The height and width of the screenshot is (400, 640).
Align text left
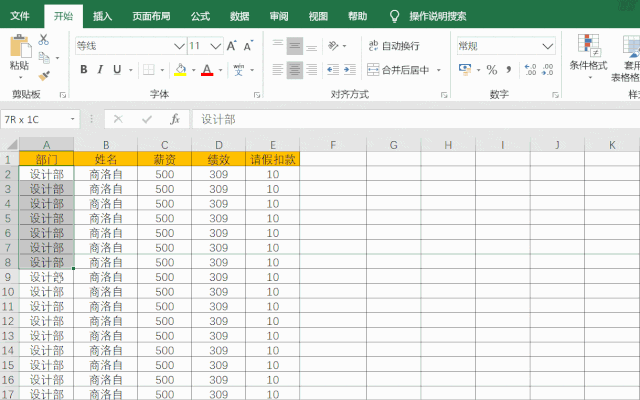coord(278,70)
